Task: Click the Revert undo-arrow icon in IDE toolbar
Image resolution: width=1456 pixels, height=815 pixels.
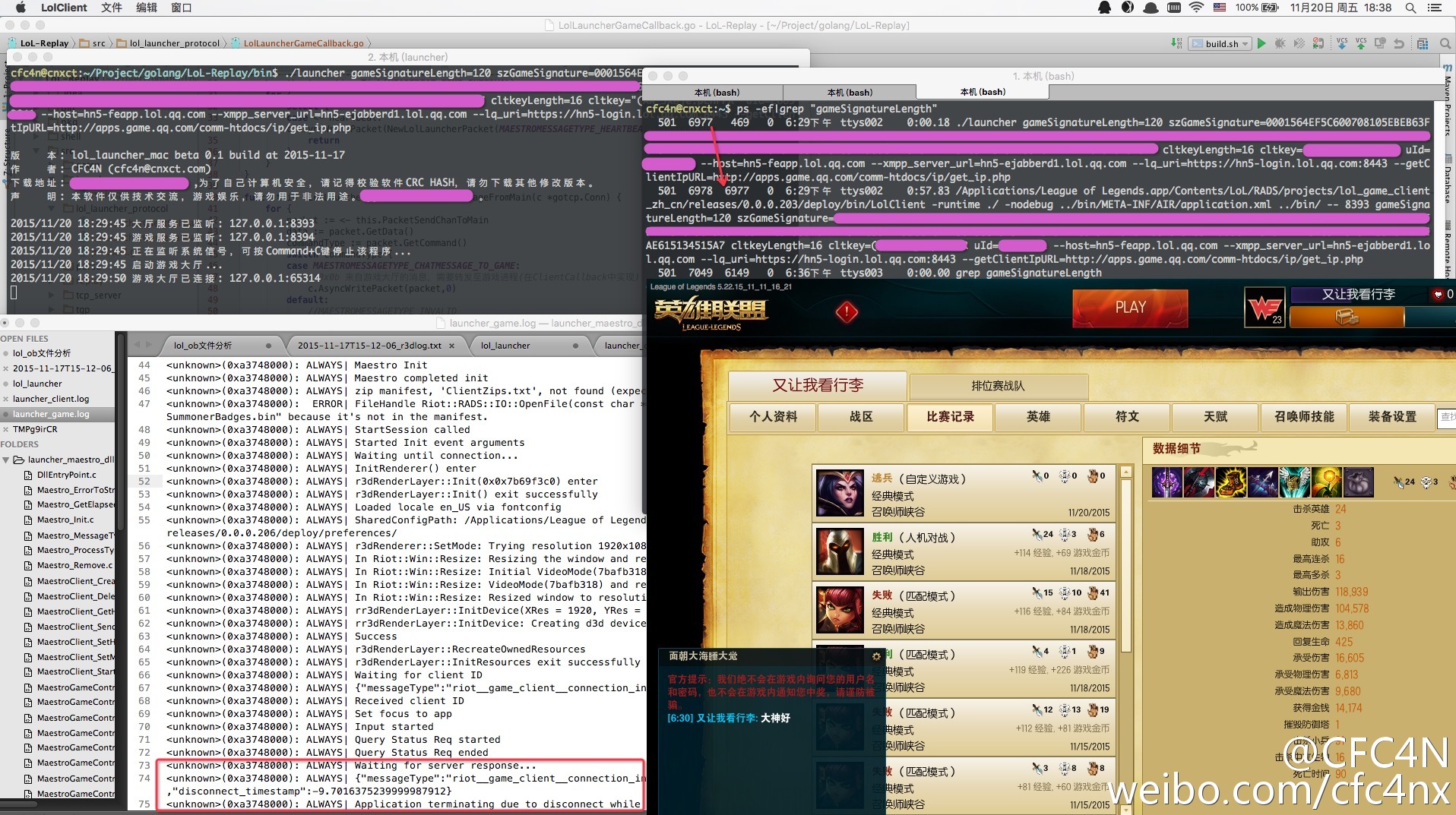Action: pyautogui.click(x=1399, y=43)
